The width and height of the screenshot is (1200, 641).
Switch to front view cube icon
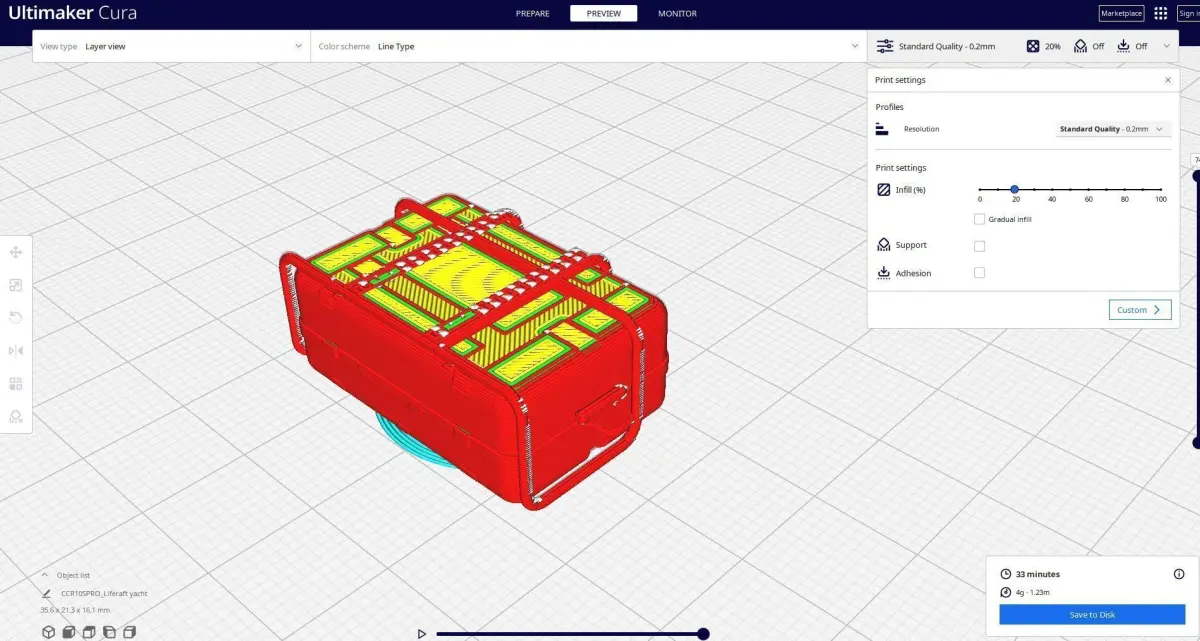point(69,632)
